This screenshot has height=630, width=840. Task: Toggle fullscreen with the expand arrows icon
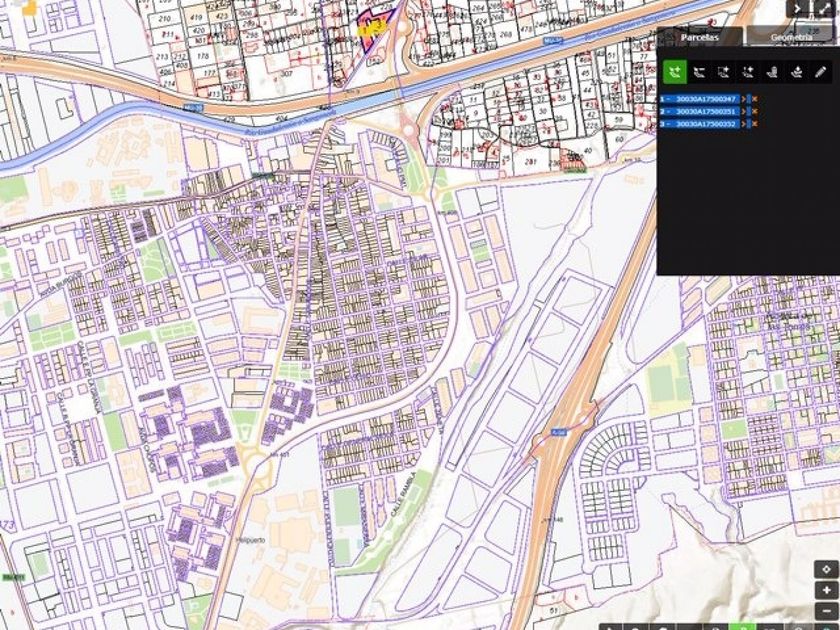[824, 8]
